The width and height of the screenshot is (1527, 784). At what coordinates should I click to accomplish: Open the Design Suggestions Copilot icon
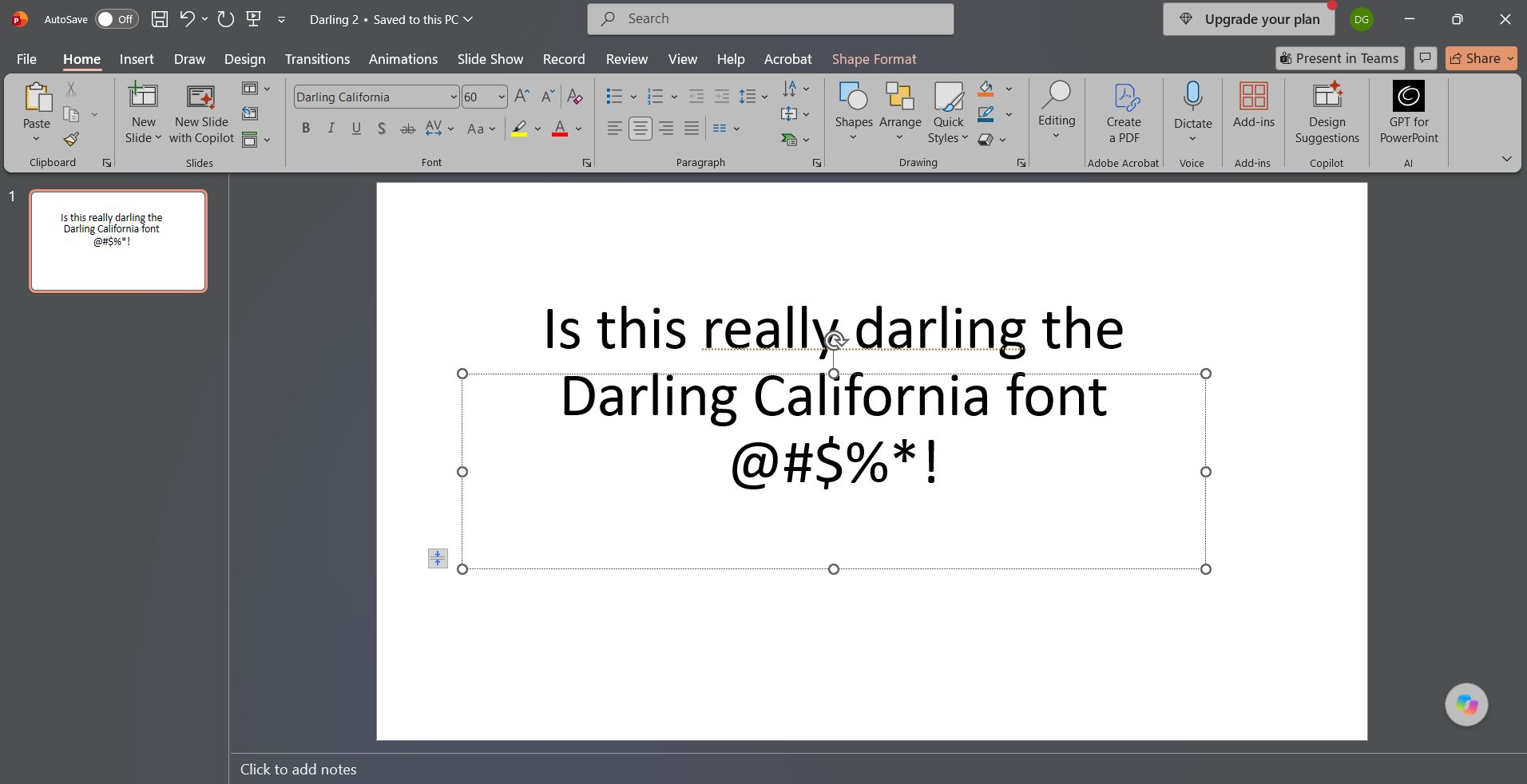(1327, 96)
